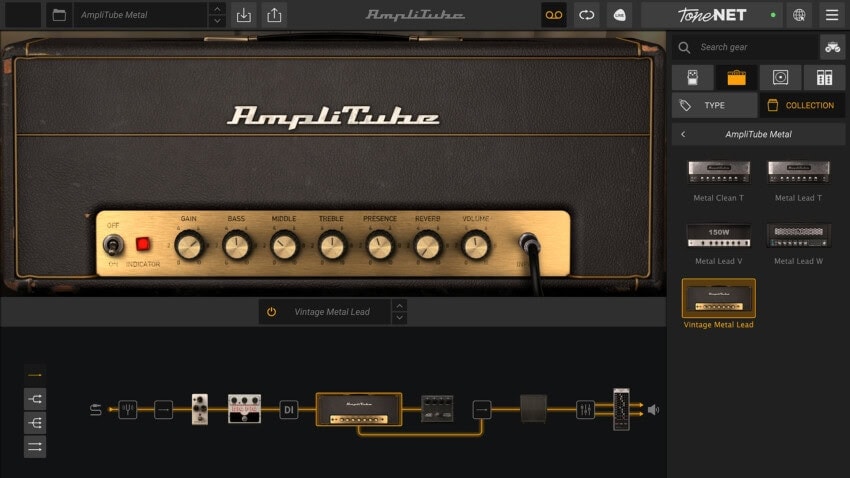Select the split-to-two routing layout
The height and width of the screenshot is (478, 850).
click(35, 399)
